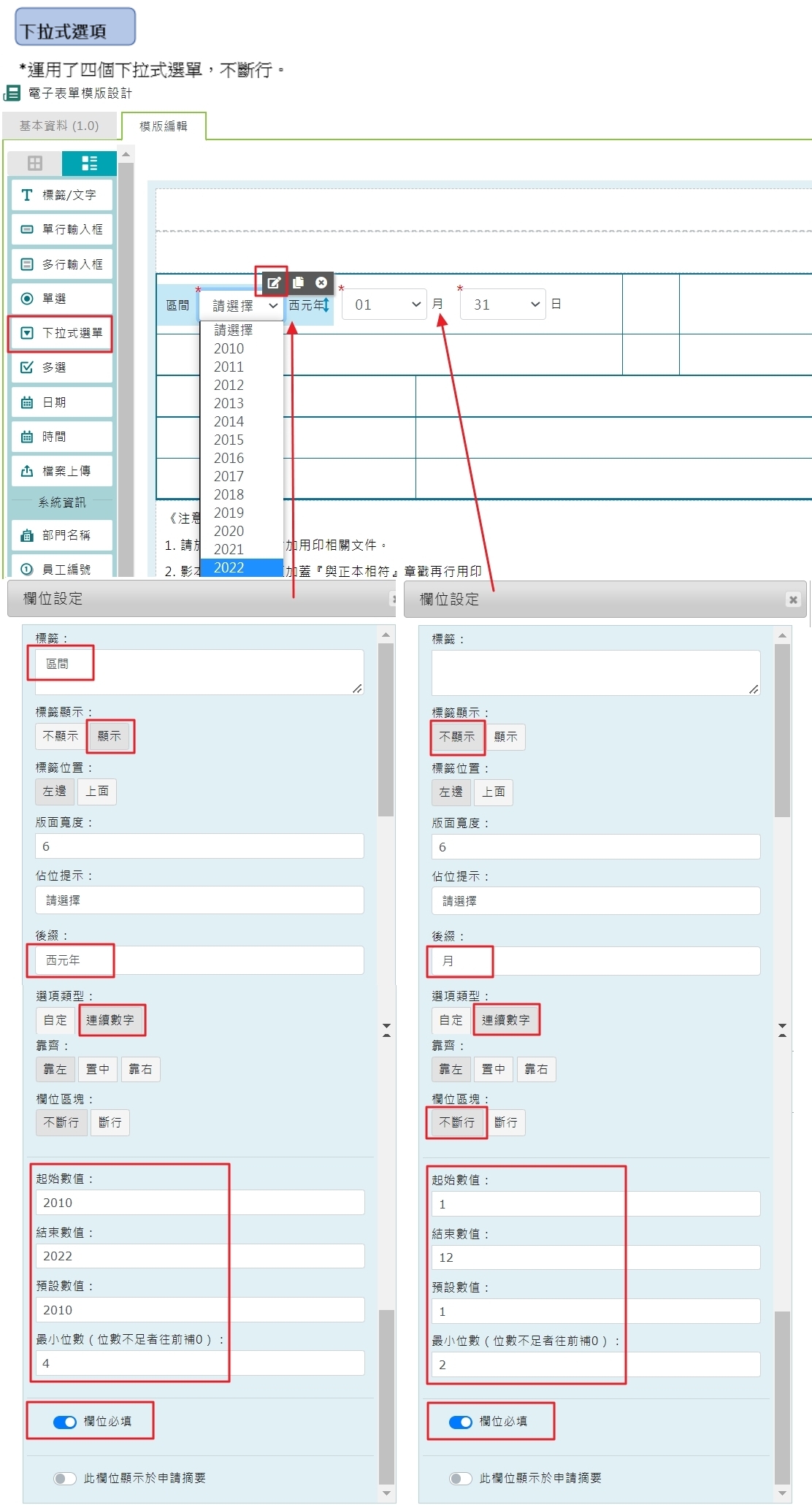Image resolution: width=812 pixels, height=1505 pixels.
Task: Select the 單選 component
Action: [x=62, y=298]
